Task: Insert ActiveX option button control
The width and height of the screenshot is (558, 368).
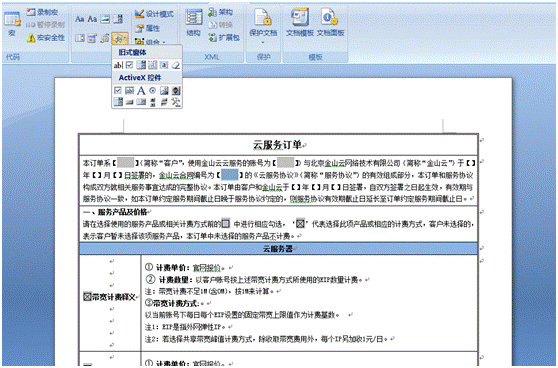Action: (x=152, y=90)
